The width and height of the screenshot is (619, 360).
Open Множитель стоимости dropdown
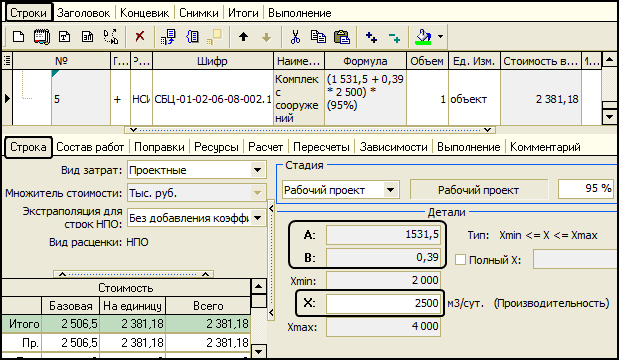[x=257, y=193]
